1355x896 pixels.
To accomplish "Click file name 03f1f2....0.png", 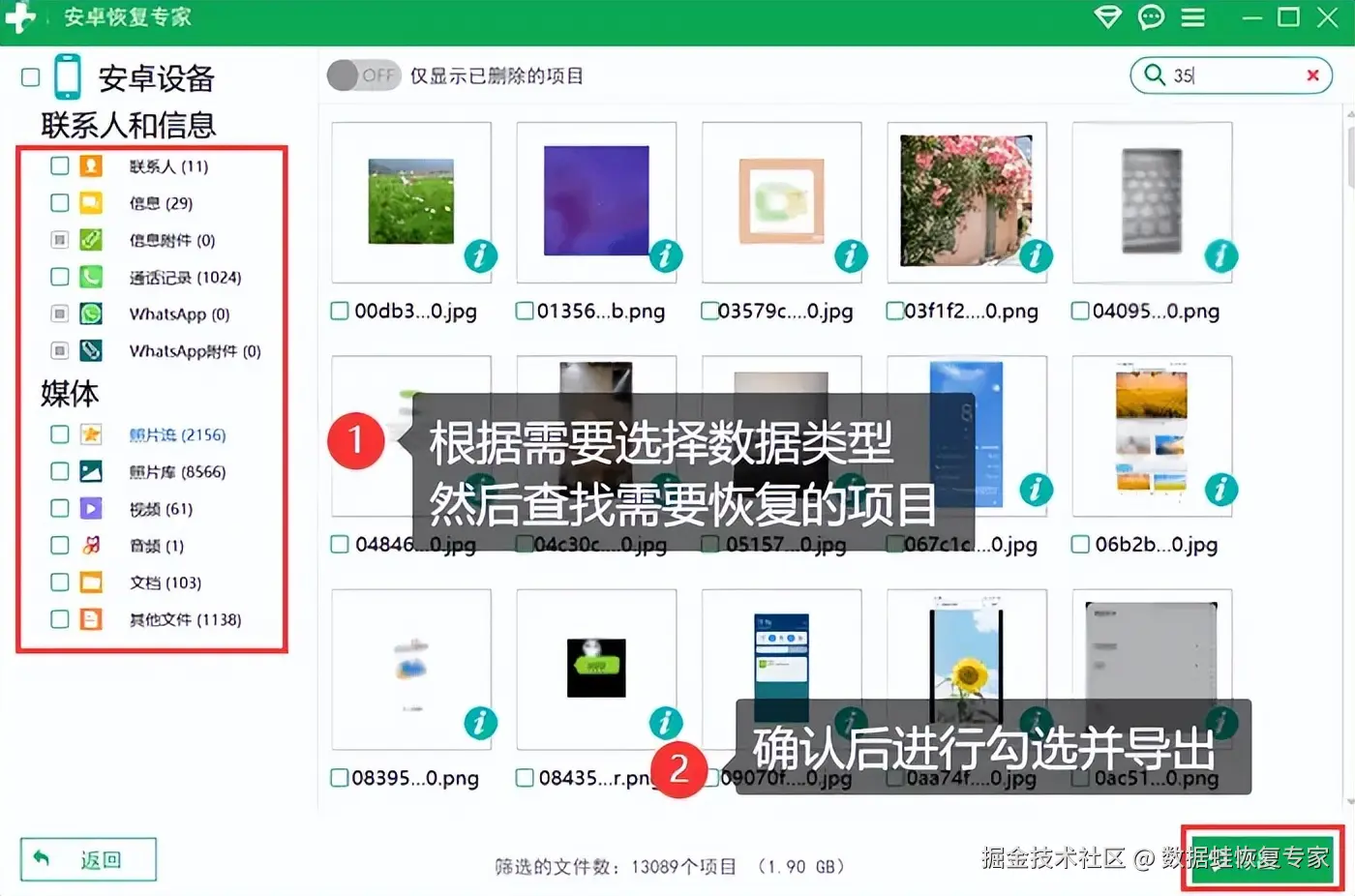I will click(x=971, y=312).
